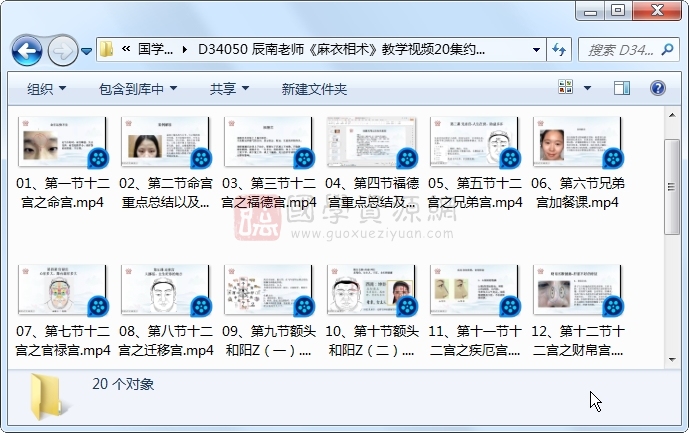Select video thumbnail 12、第十二节十二宫之财帛宫

pos(577,290)
